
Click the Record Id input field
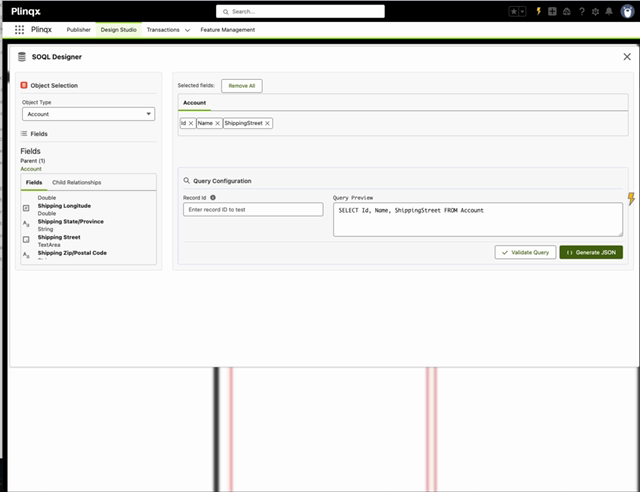pyautogui.click(x=253, y=209)
